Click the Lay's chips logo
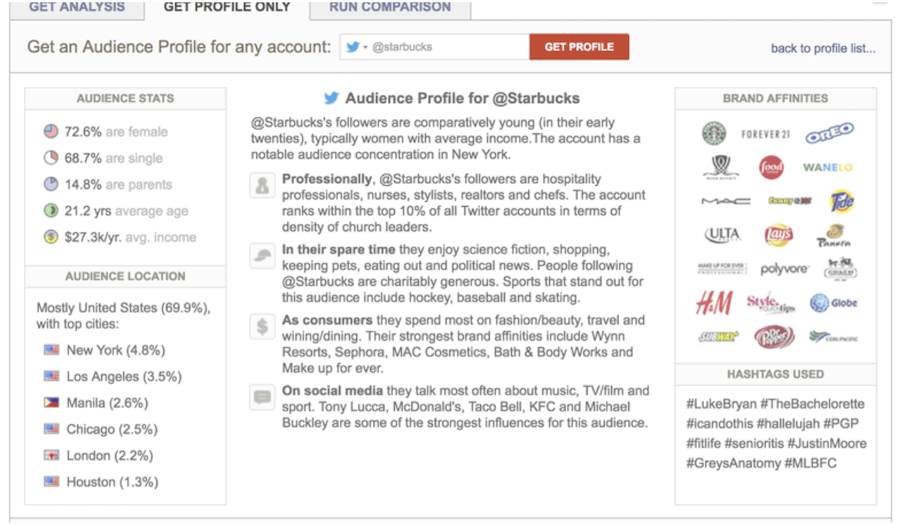The image size is (900, 525). [777, 236]
